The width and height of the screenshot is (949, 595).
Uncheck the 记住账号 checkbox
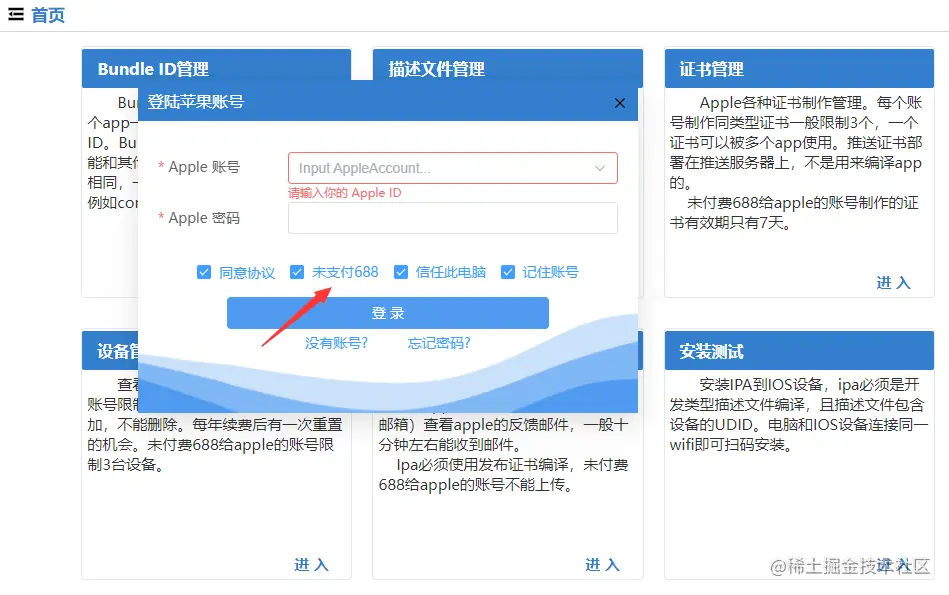coord(508,272)
